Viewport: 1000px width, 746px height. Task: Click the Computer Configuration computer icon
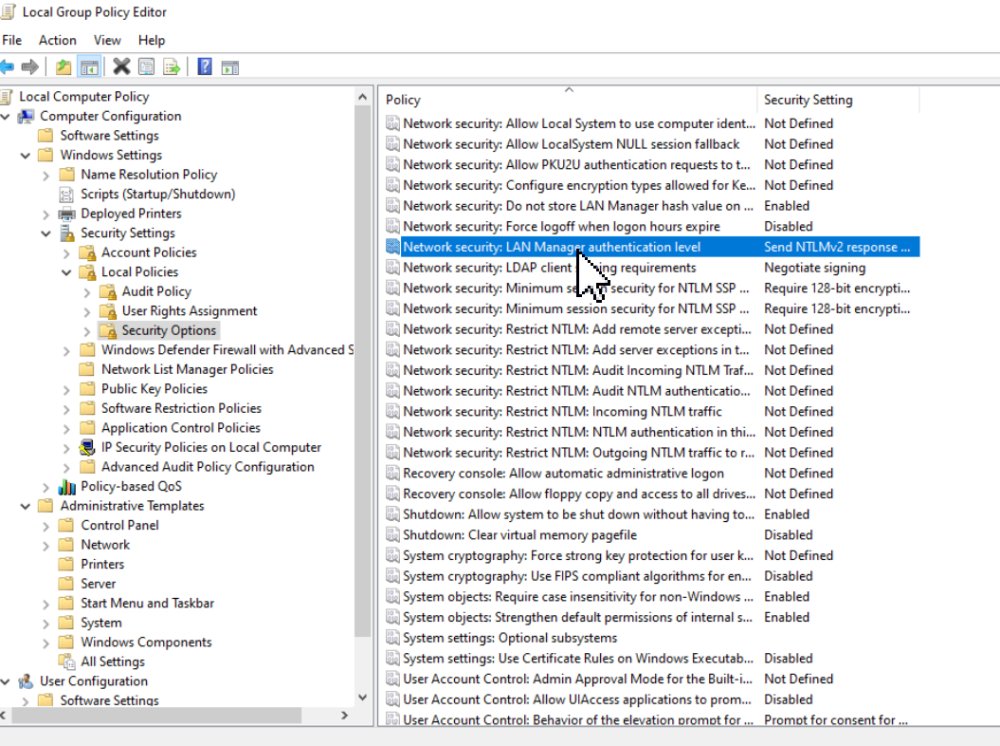[26, 116]
